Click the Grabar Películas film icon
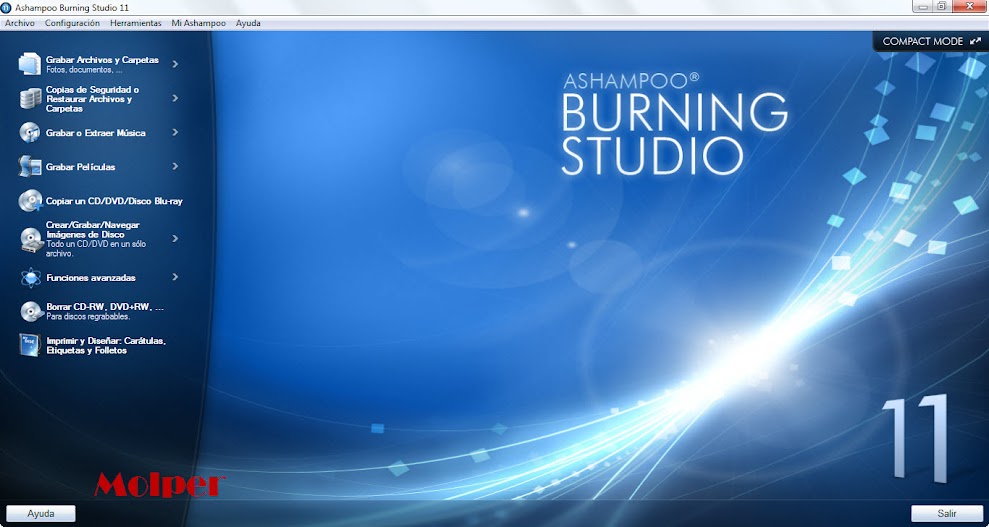The height and width of the screenshot is (527, 989). click(x=30, y=166)
